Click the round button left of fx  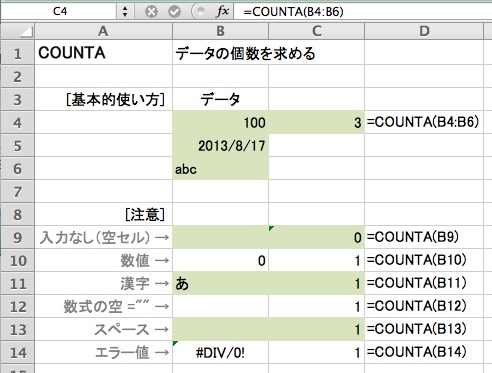pyautogui.click(x=200, y=12)
